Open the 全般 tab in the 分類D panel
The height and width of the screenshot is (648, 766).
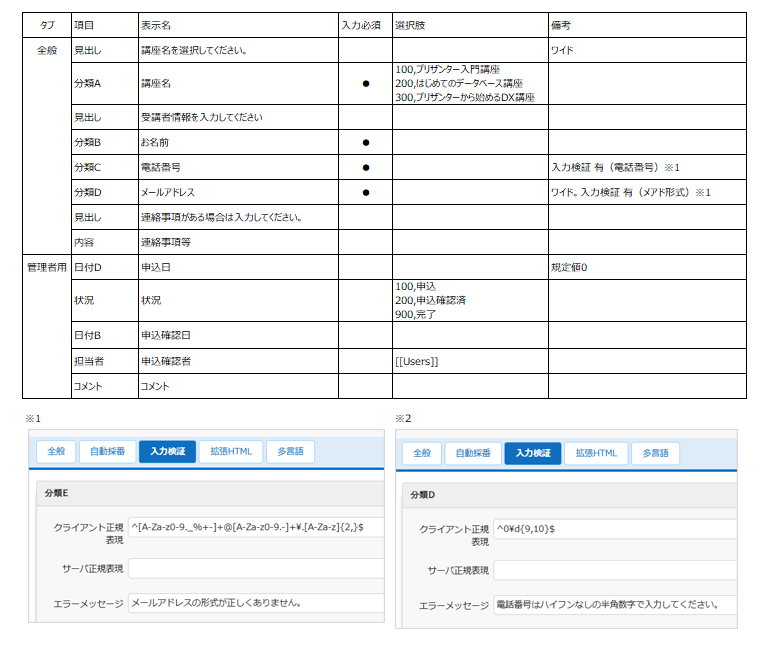(421, 454)
